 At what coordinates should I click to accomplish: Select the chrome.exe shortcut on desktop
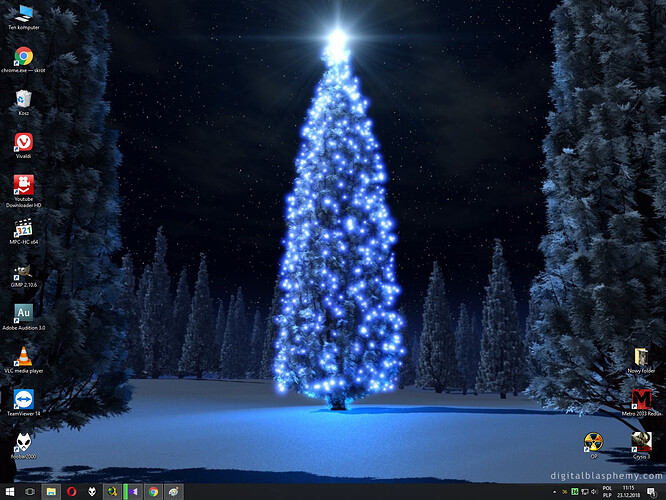[x=23, y=56]
